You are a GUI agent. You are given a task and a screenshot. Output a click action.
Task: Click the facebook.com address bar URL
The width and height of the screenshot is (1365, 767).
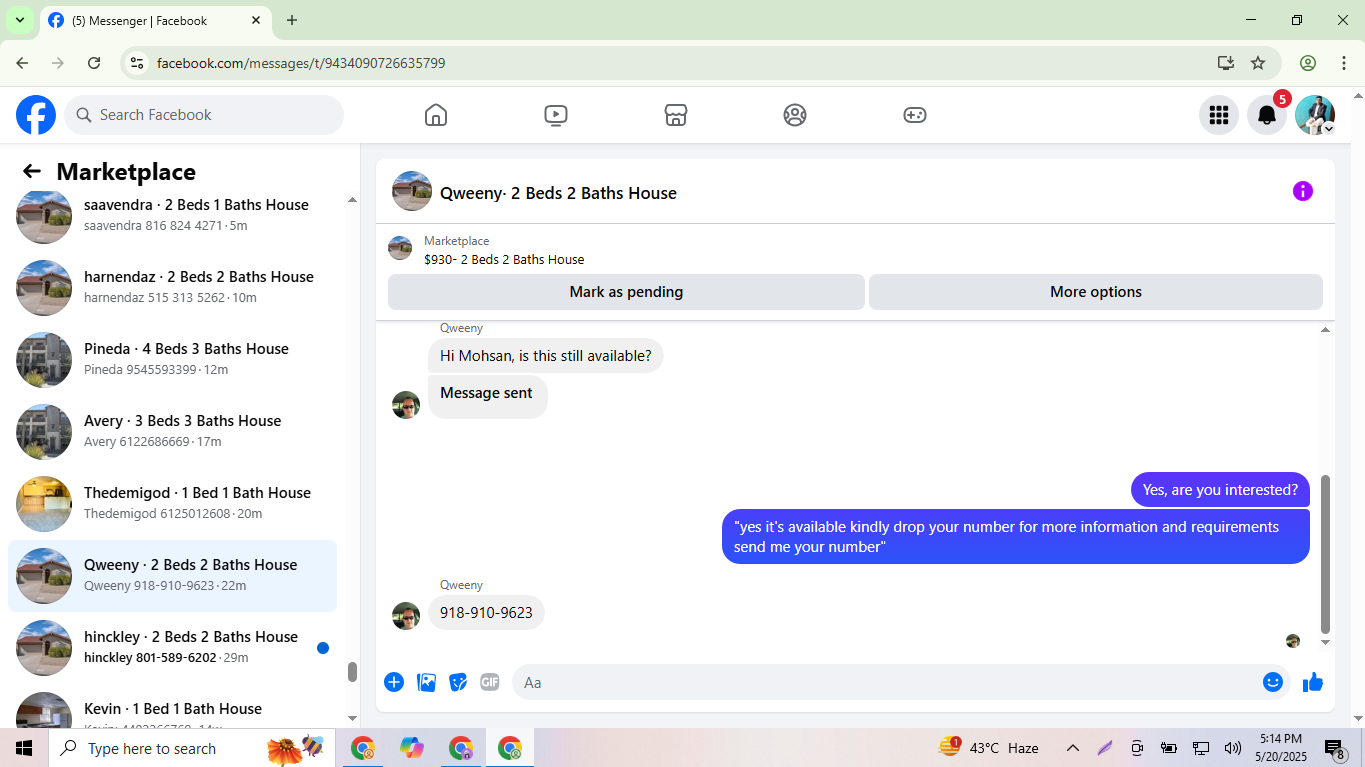click(x=301, y=63)
